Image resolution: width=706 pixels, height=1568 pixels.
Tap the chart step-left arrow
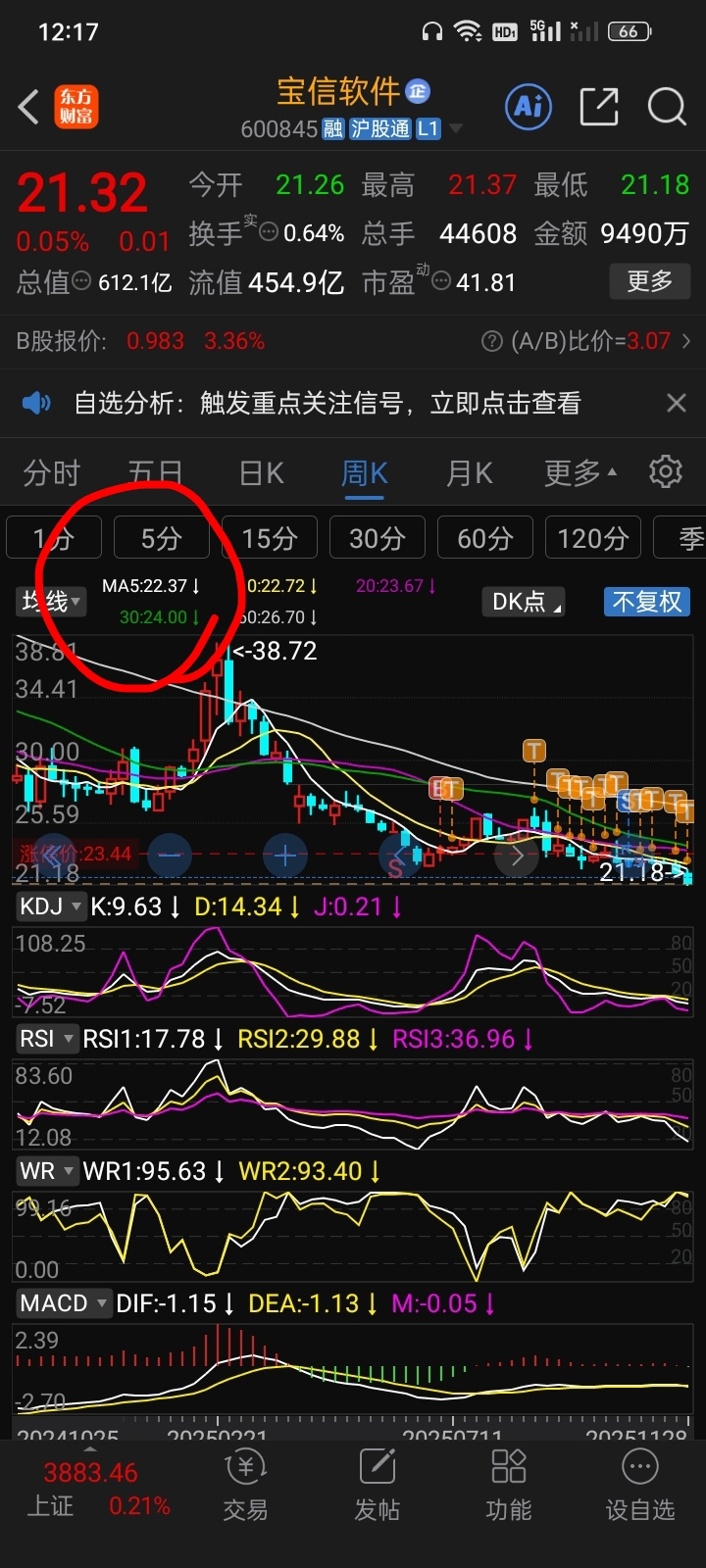click(401, 856)
